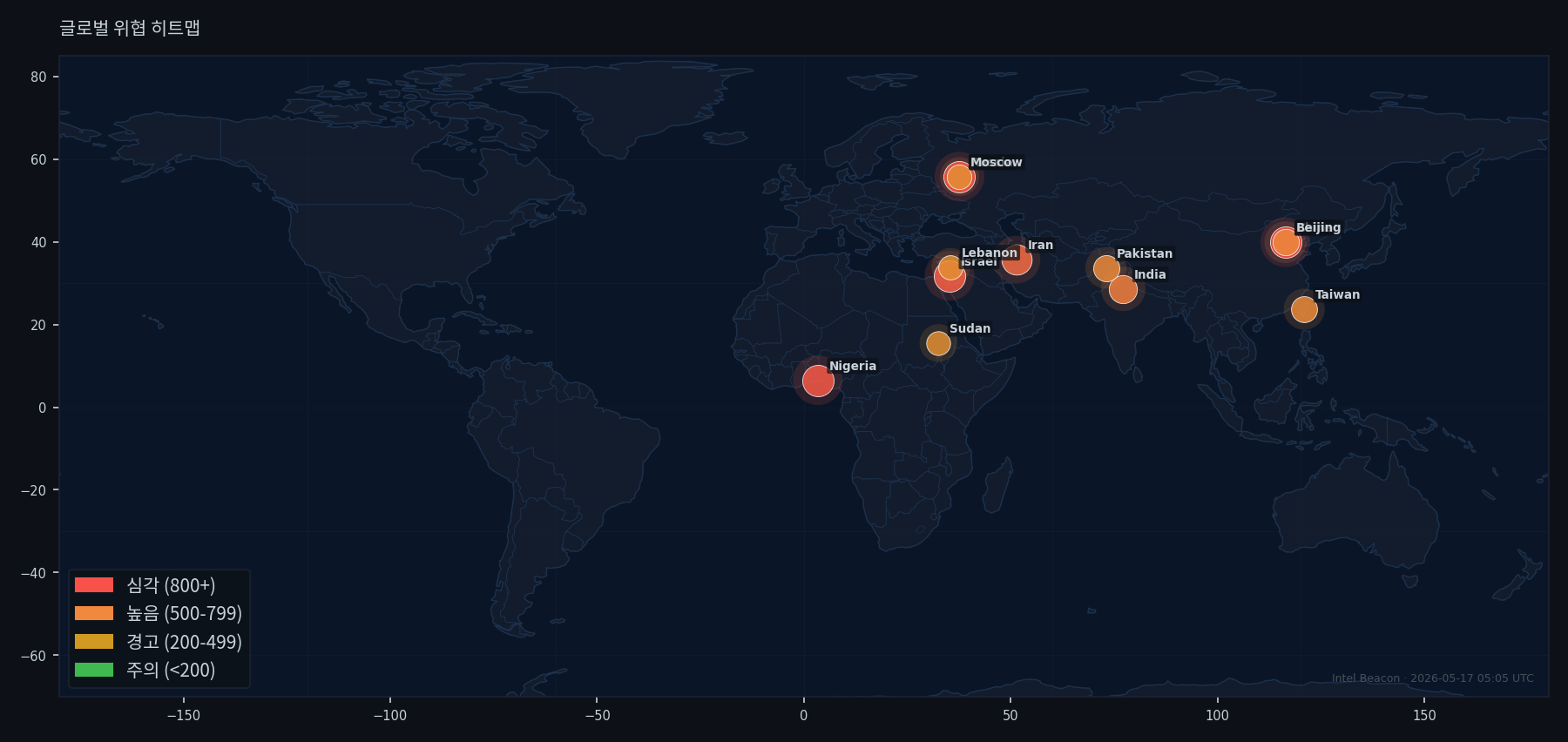
Task: Click the 주의 (<200) legend text
Action: click(x=171, y=670)
